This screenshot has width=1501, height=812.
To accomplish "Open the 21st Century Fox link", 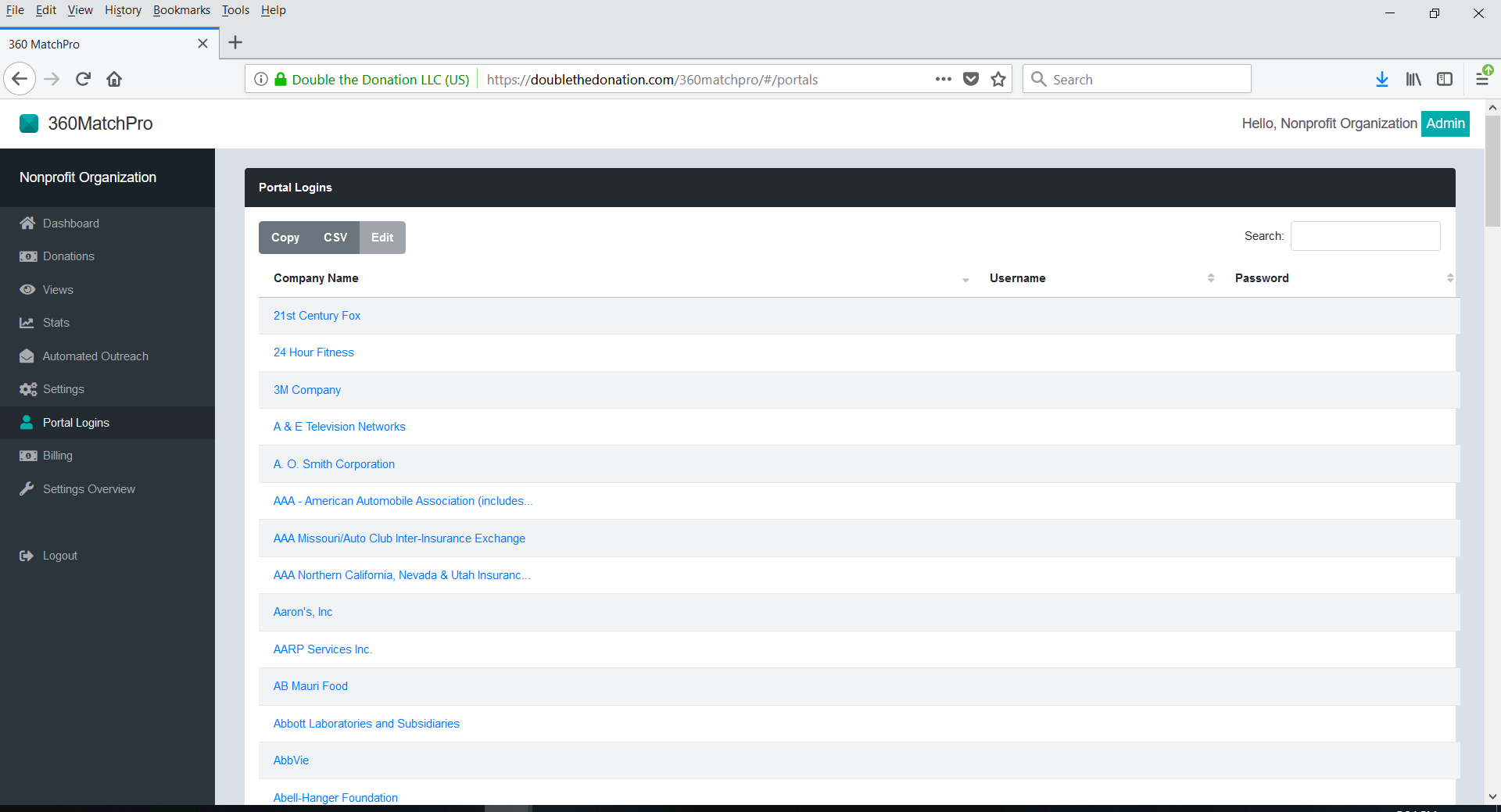I will [317, 316].
